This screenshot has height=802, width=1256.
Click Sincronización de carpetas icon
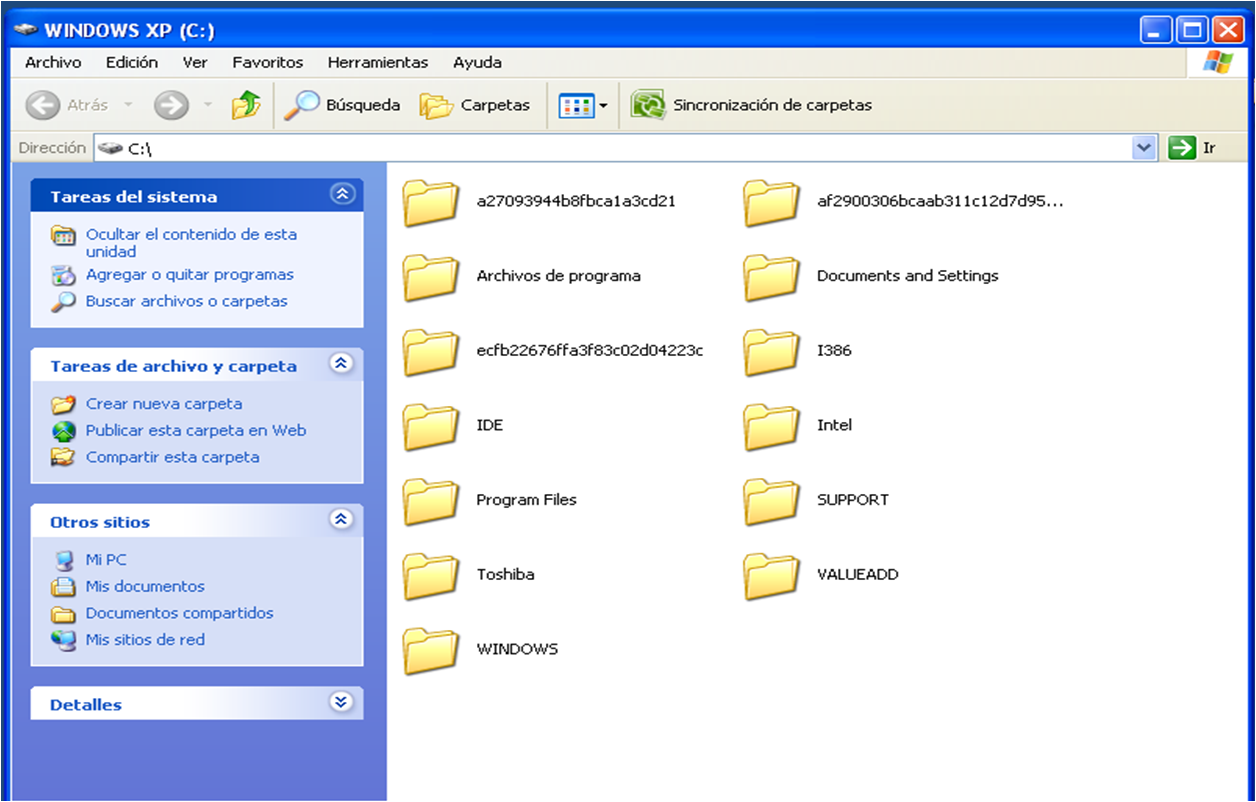649,105
